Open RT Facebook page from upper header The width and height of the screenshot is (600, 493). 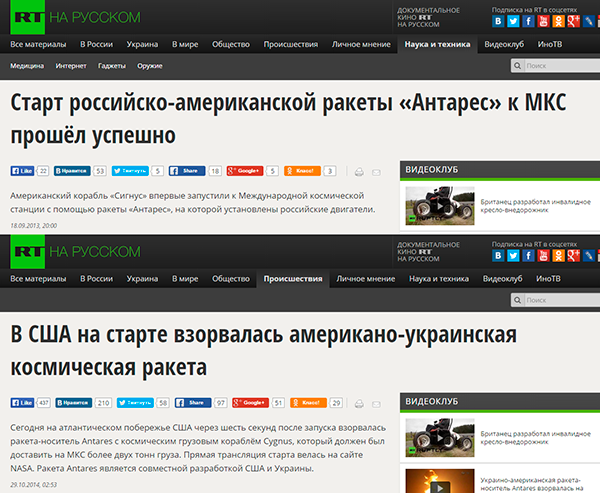coord(528,21)
